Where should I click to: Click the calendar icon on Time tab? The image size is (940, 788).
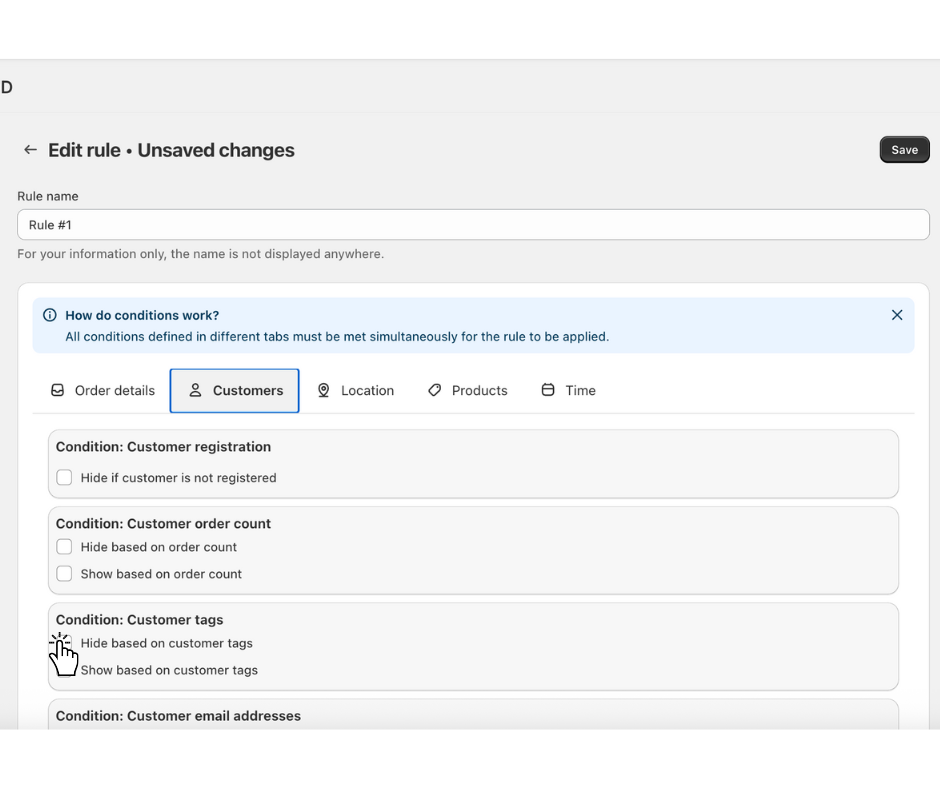click(x=548, y=390)
